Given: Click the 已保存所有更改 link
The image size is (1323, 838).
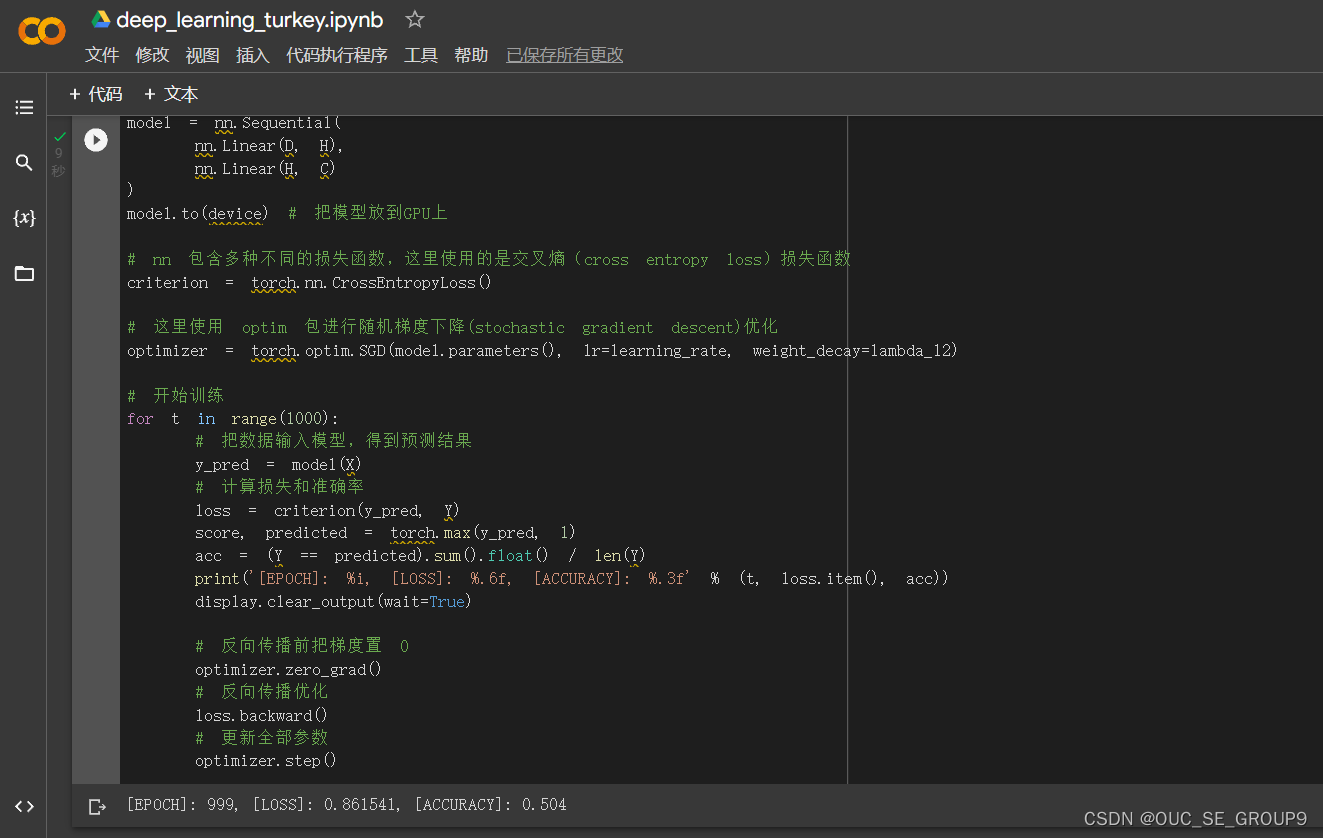Looking at the screenshot, I should [x=565, y=55].
